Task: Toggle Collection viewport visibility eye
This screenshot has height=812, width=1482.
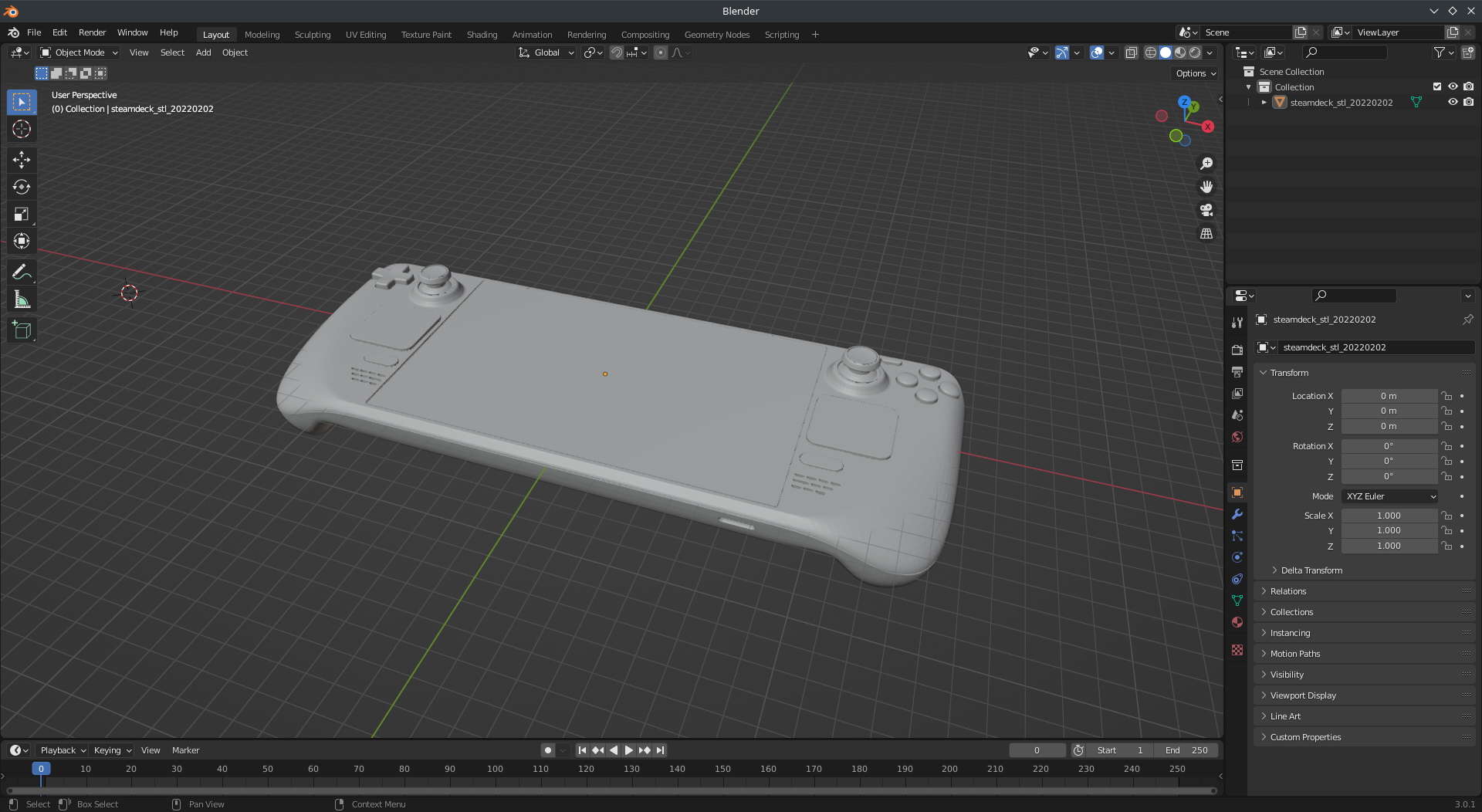Action: (1453, 86)
